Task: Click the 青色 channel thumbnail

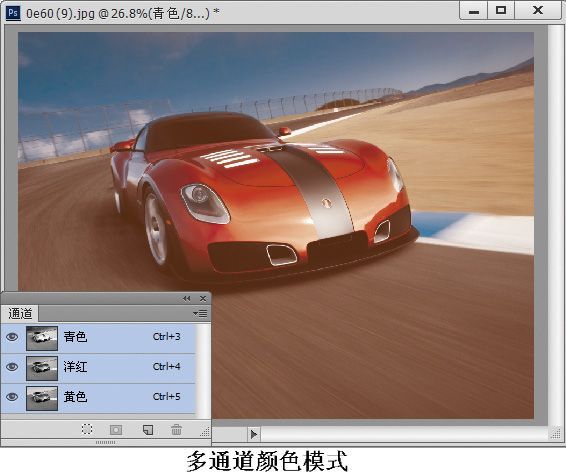Action: 42,338
